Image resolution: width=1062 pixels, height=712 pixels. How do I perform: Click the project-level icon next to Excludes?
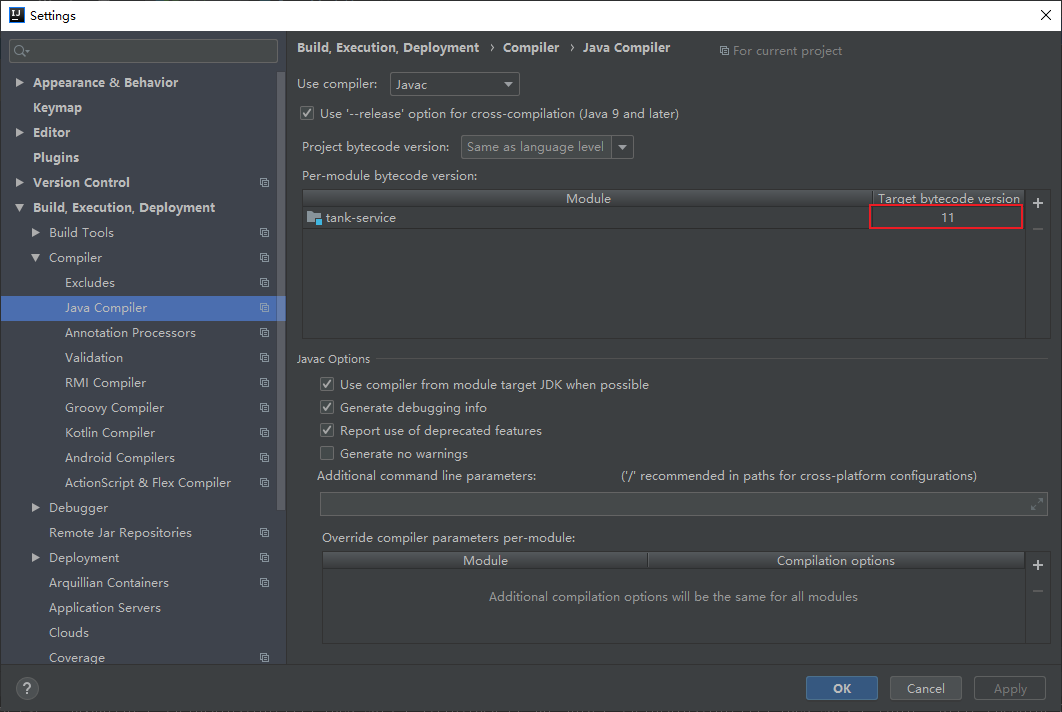(x=264, y=282)
